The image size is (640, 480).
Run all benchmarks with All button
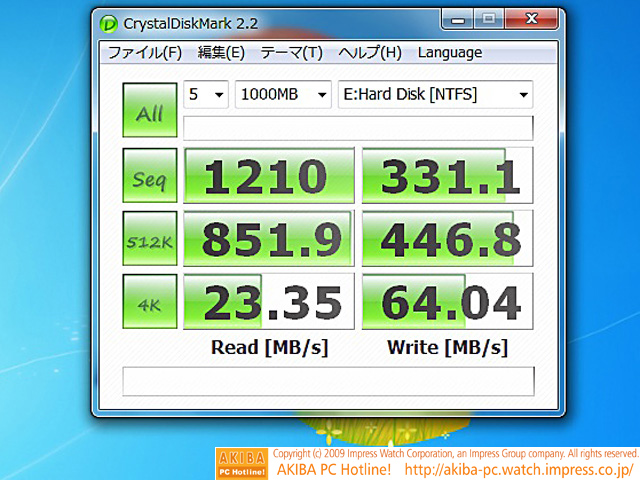coord(150,110)
